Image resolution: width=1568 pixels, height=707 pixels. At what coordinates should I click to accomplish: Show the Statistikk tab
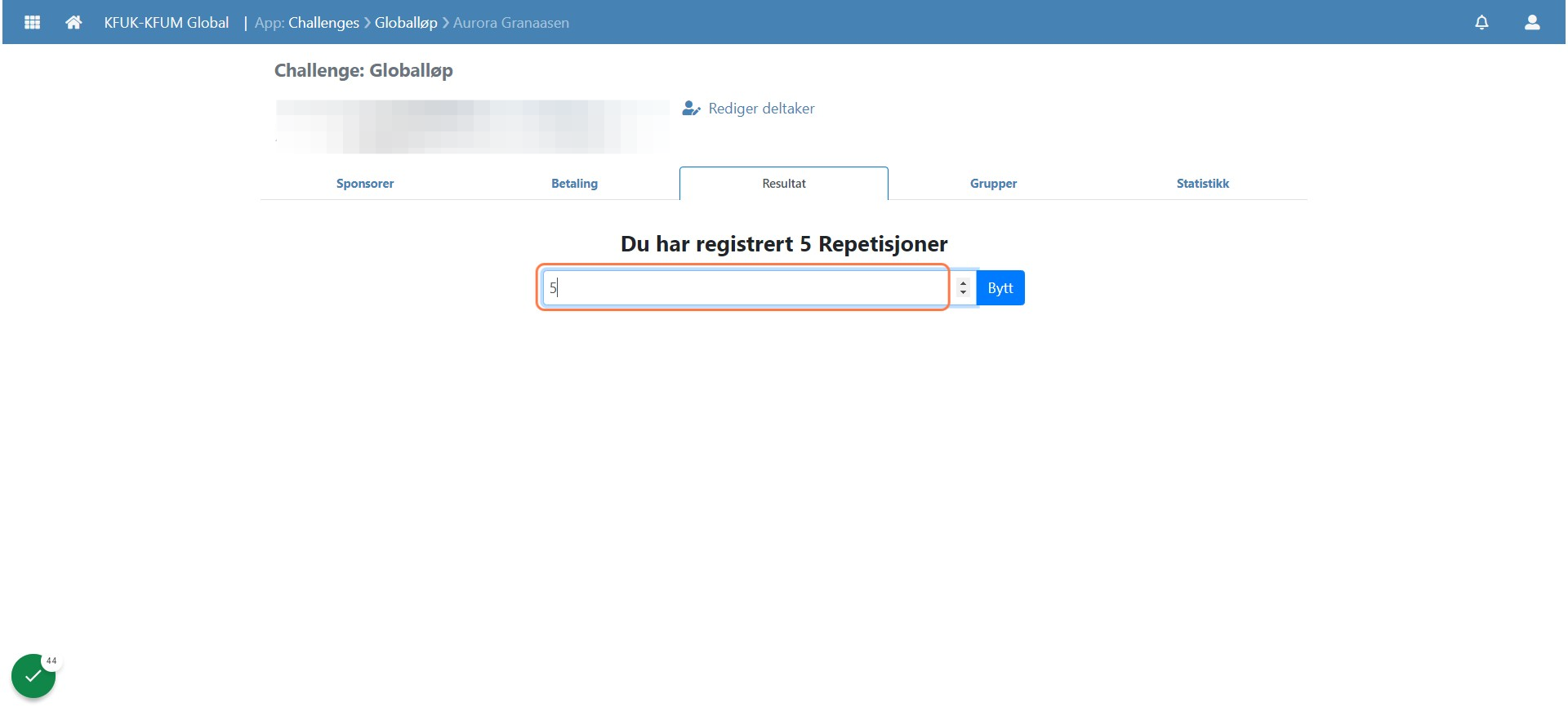tap(1202, 184)
